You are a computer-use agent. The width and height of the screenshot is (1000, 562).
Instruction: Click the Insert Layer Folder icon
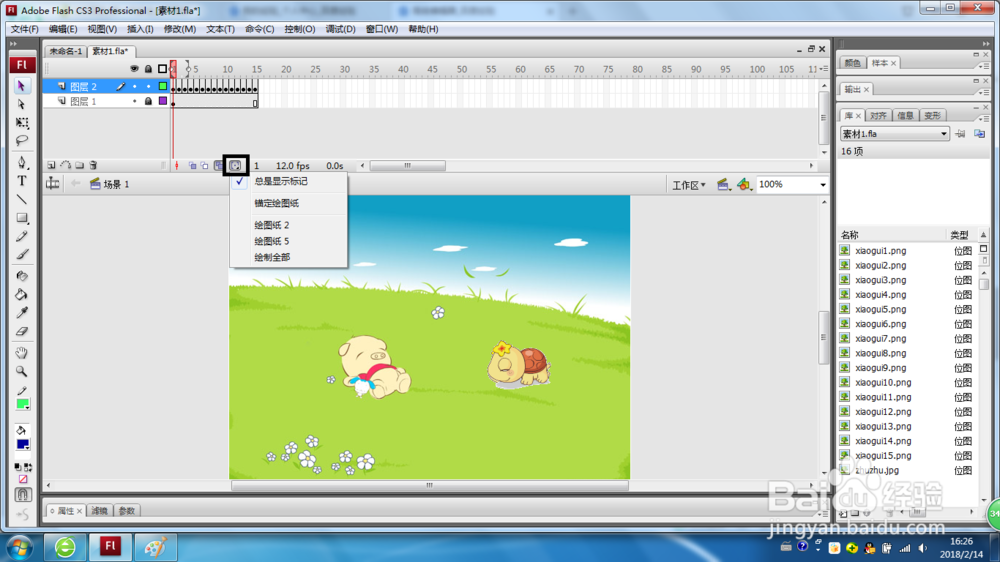(x=79, y=165)
